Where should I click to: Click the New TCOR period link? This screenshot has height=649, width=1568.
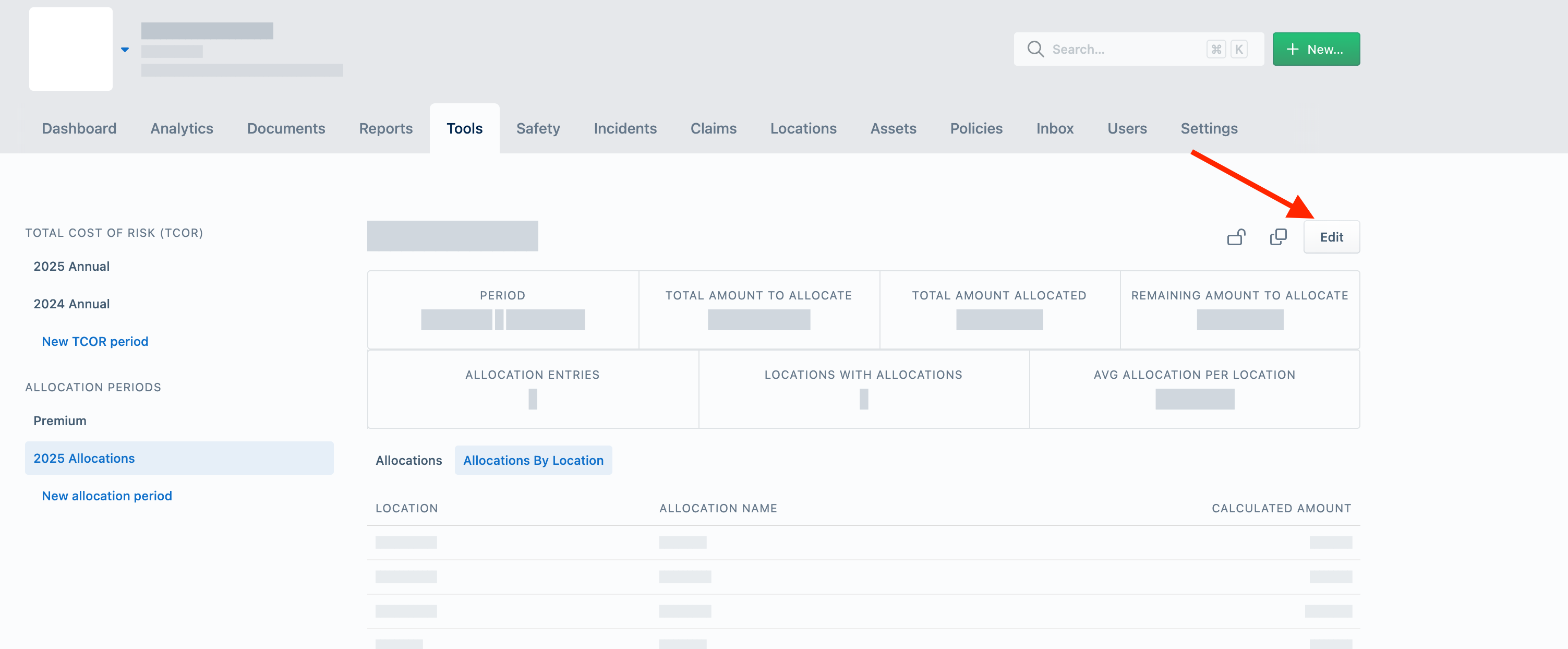(x=95, y=342)
